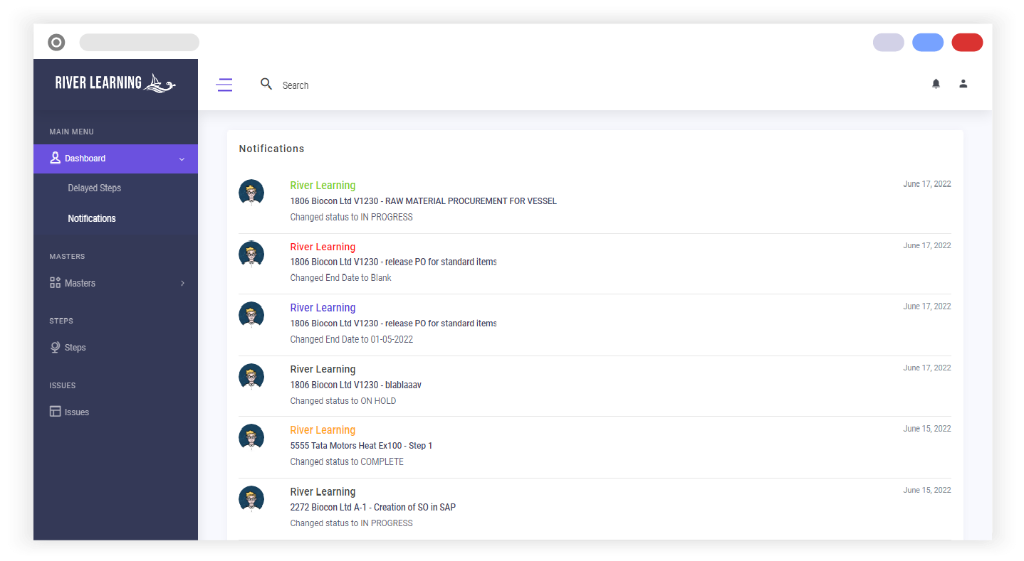
Task: Click the Steps pin icon
Action: click(55, 347)
